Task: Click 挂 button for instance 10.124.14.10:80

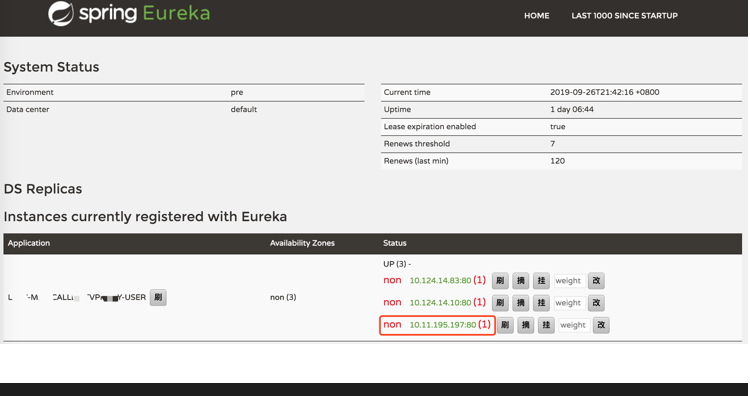Action: tap(541, 303)
